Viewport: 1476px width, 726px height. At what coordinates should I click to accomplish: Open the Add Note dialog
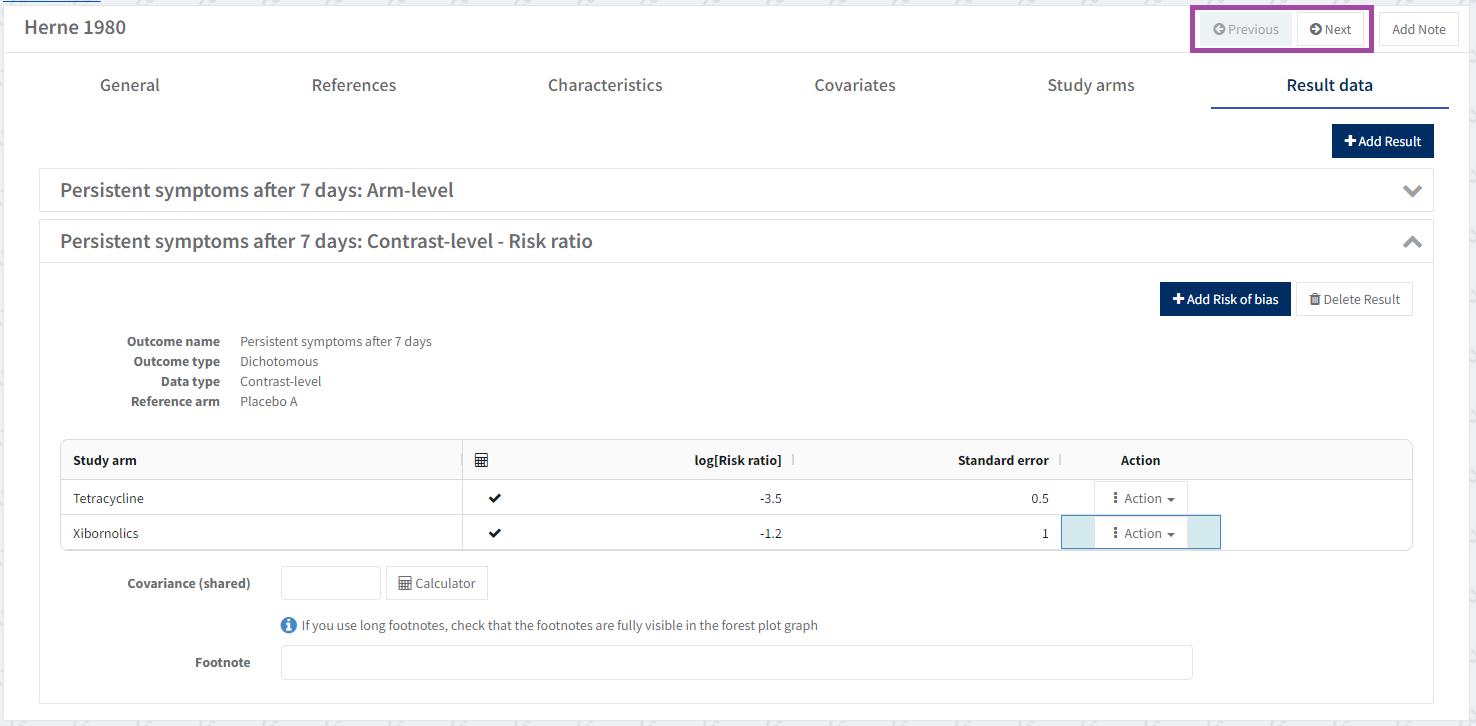pyautogui.click(x=1418, y=29)
